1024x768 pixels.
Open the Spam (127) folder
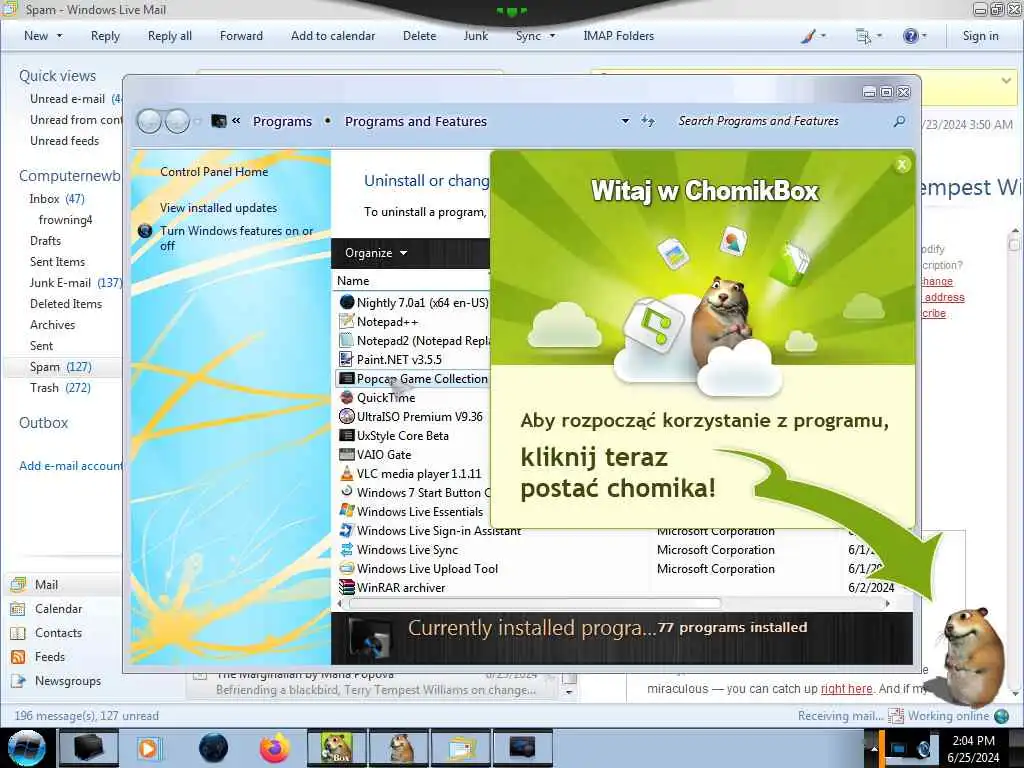(61, 367)
